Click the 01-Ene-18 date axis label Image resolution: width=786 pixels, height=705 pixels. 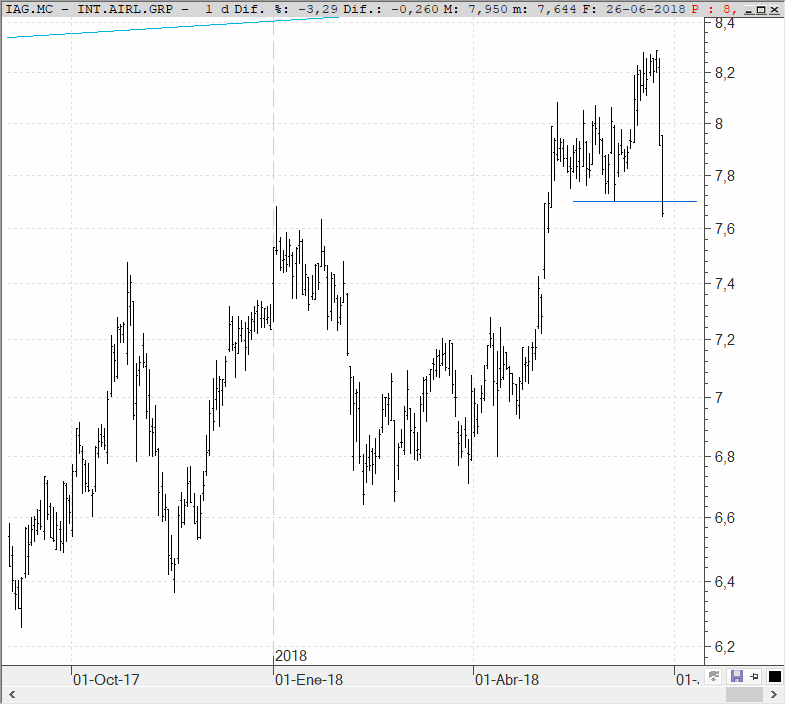[x=309, y=680]
